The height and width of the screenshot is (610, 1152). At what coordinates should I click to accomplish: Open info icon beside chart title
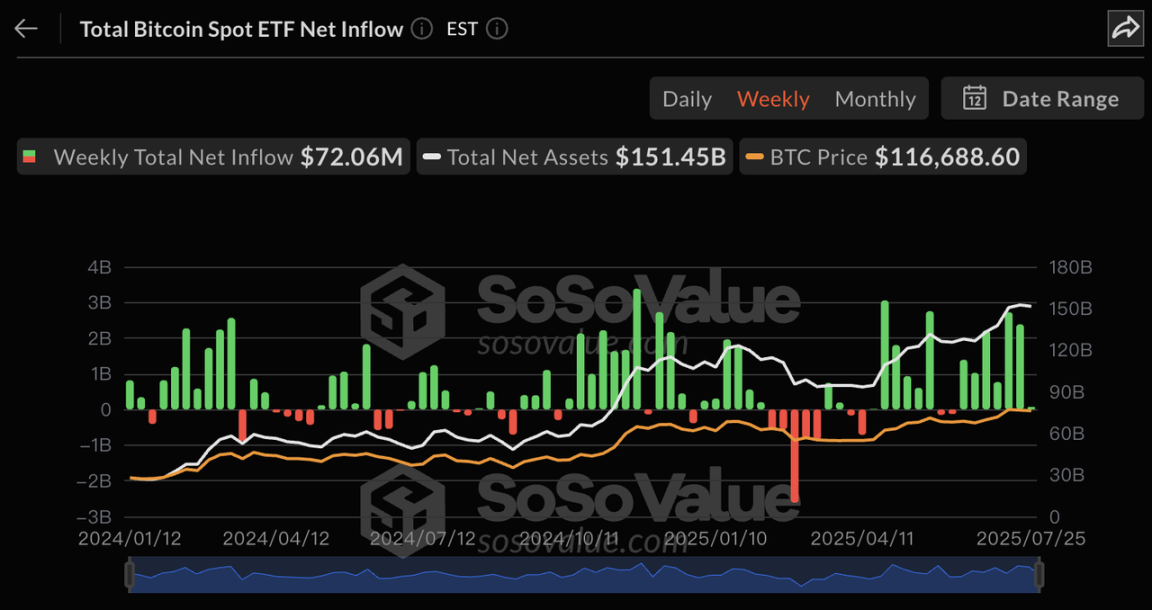click(x=422, y=29)
